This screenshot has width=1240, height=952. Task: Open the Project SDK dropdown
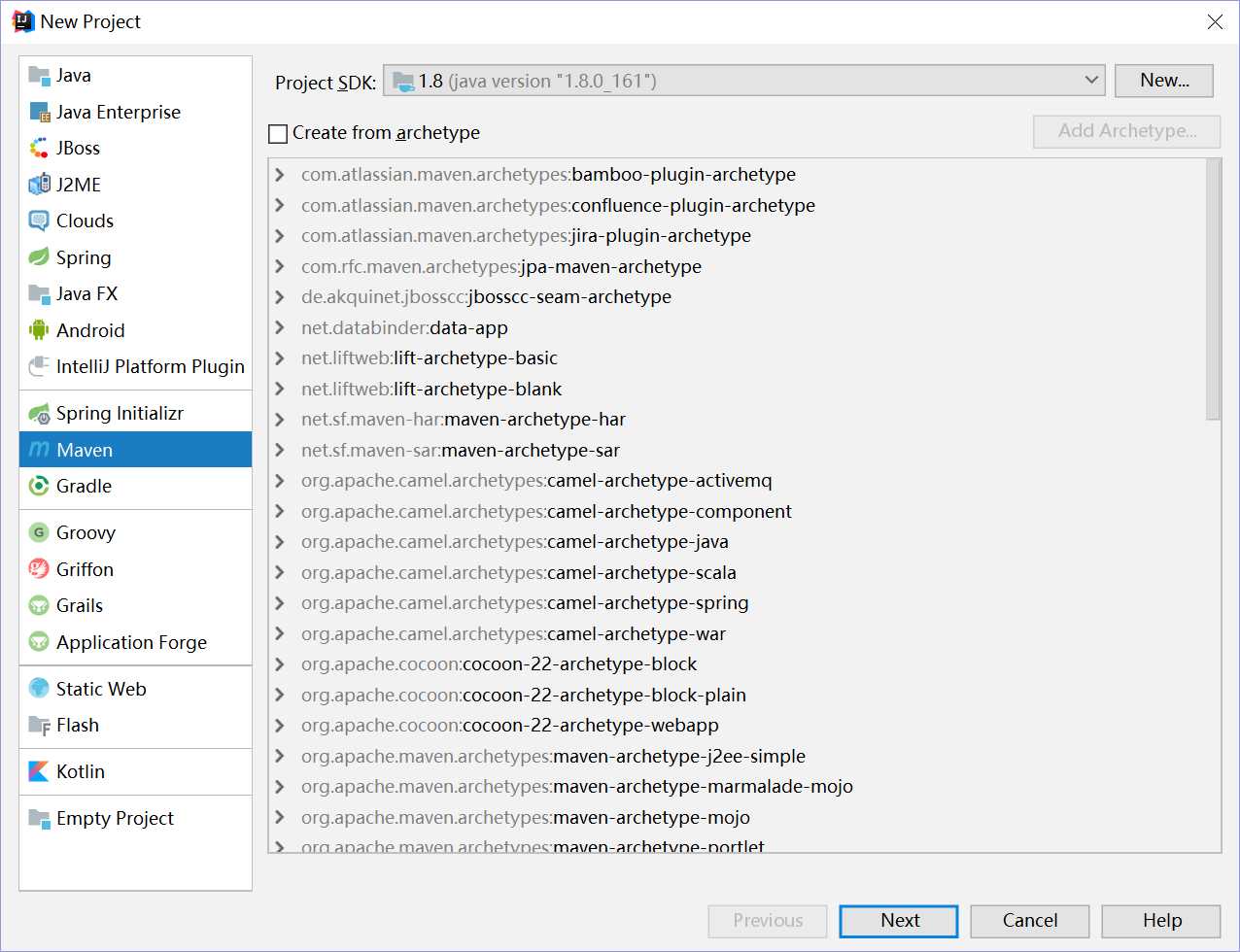[x=744, y=82]
